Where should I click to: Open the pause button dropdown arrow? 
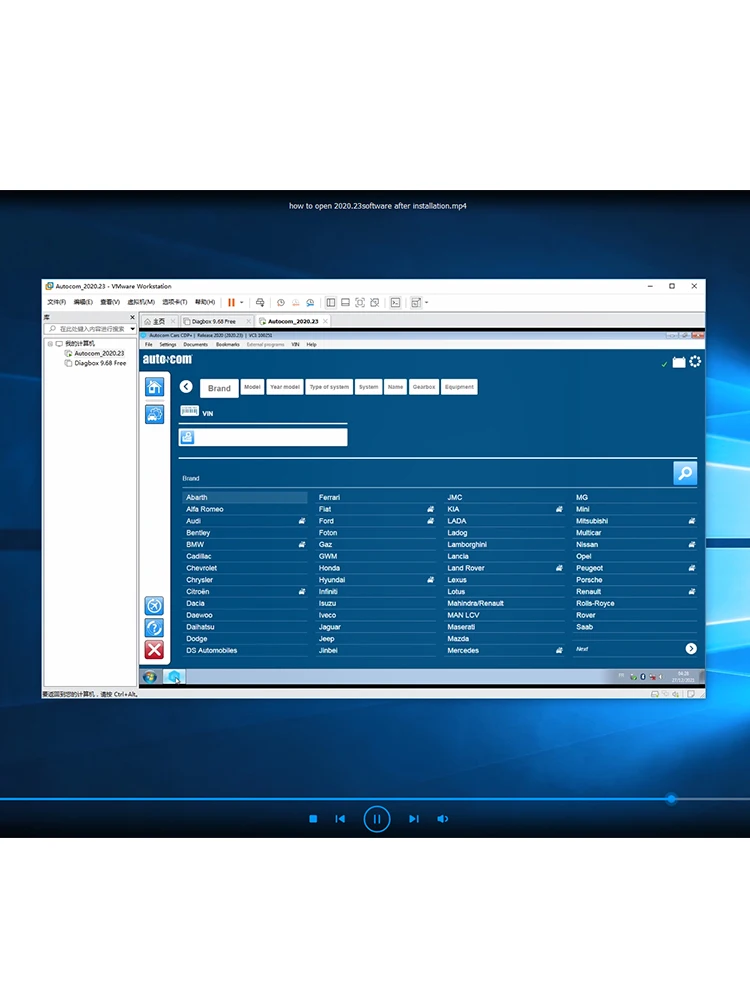(x=242, y=302)
